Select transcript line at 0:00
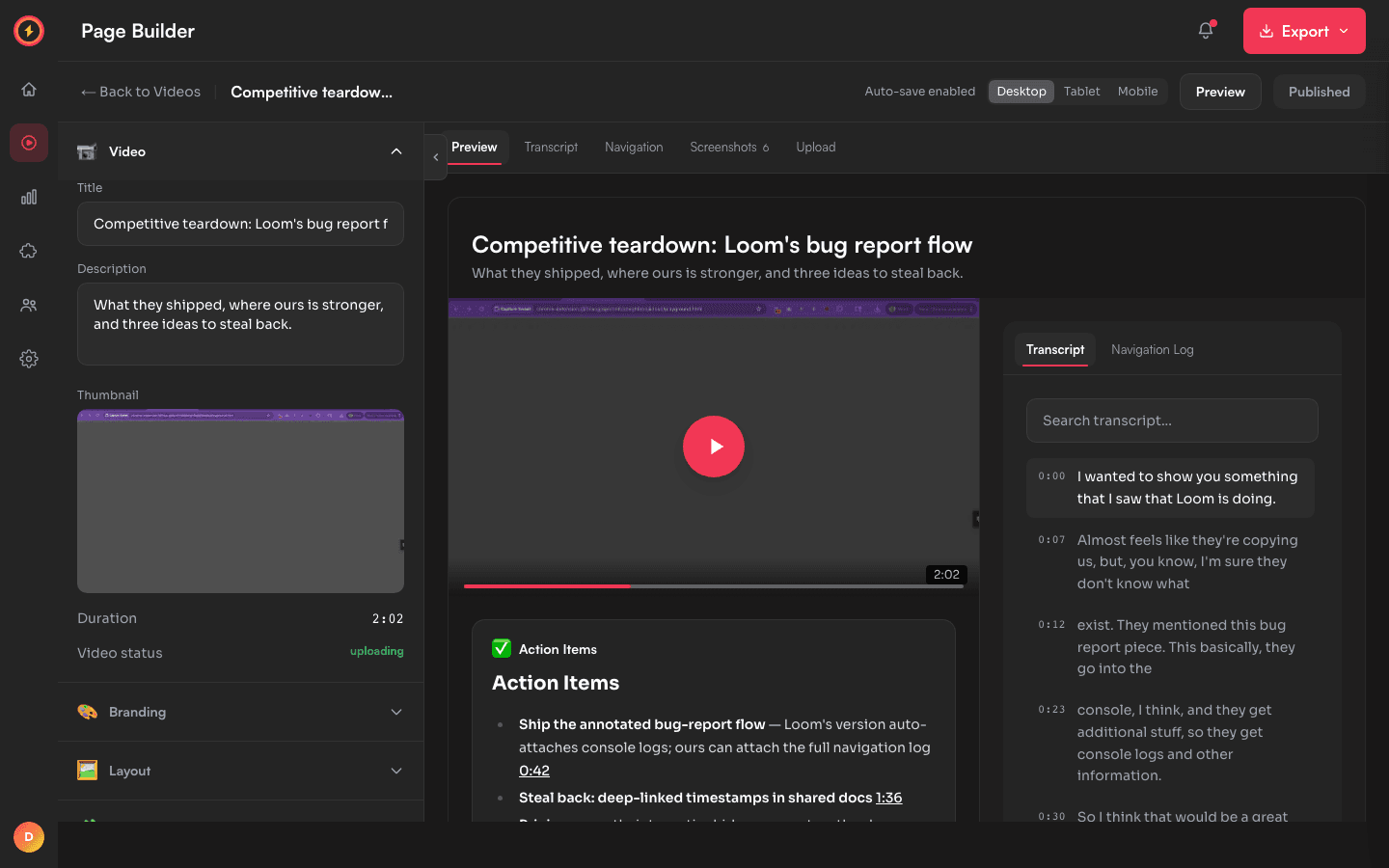1389x868 pixels. click(x=1170, y=488)
